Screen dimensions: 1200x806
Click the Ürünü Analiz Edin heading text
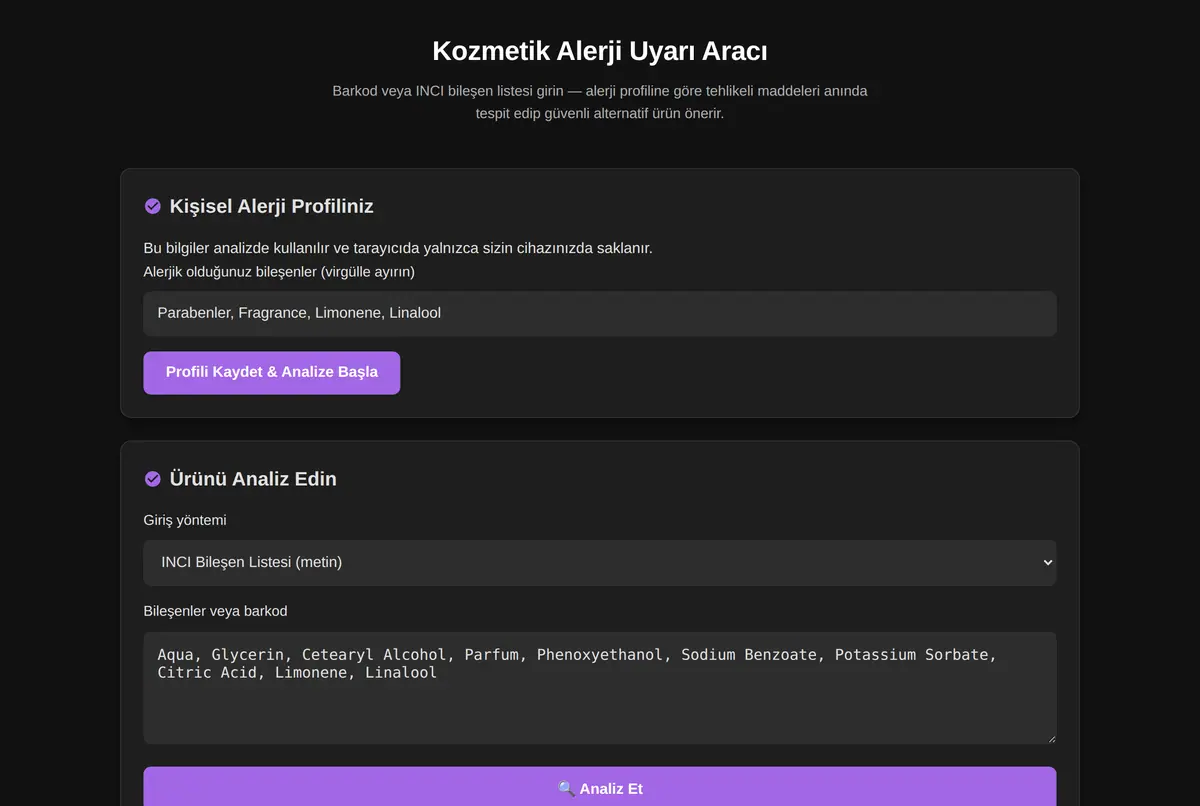click(x=253, y=479)
